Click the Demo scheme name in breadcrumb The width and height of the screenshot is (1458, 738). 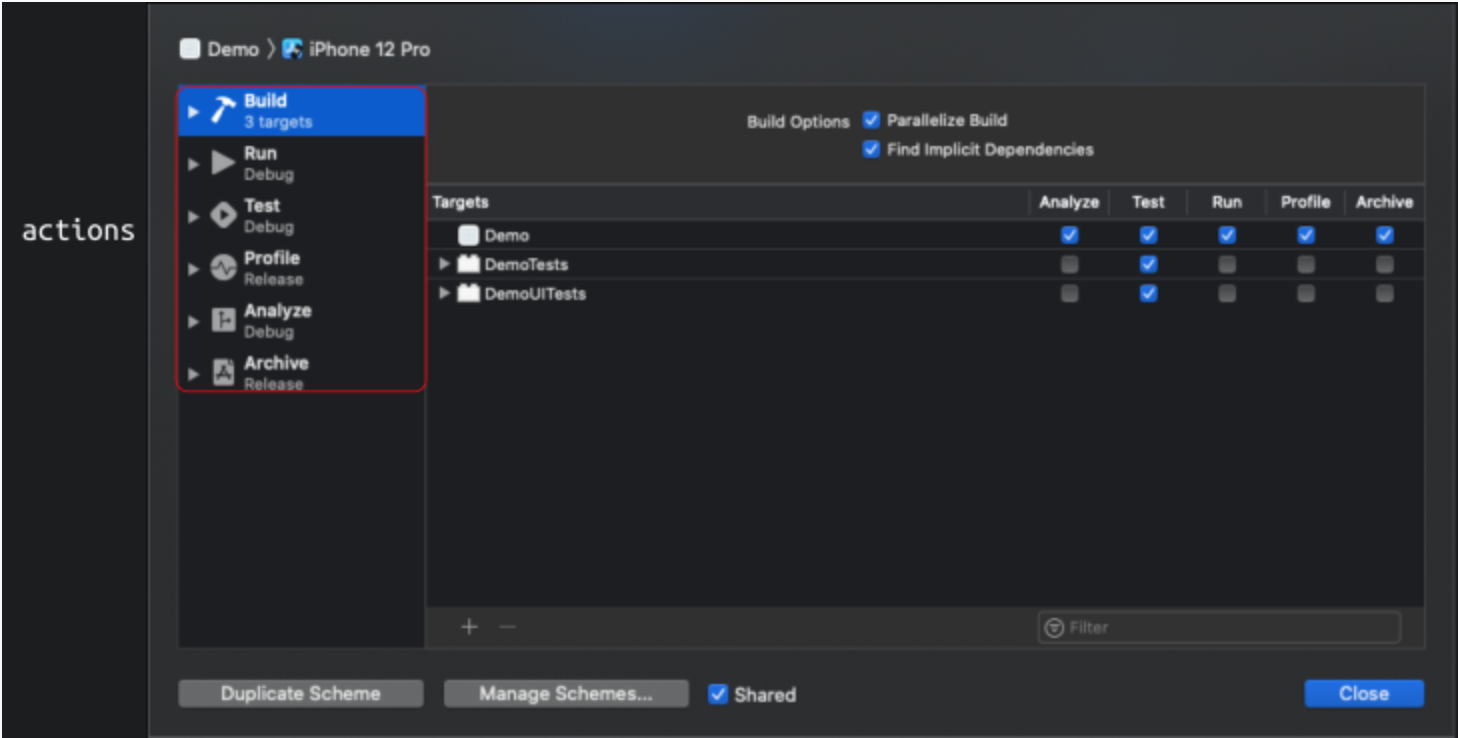pyautogui.click(x=233, y=49)
